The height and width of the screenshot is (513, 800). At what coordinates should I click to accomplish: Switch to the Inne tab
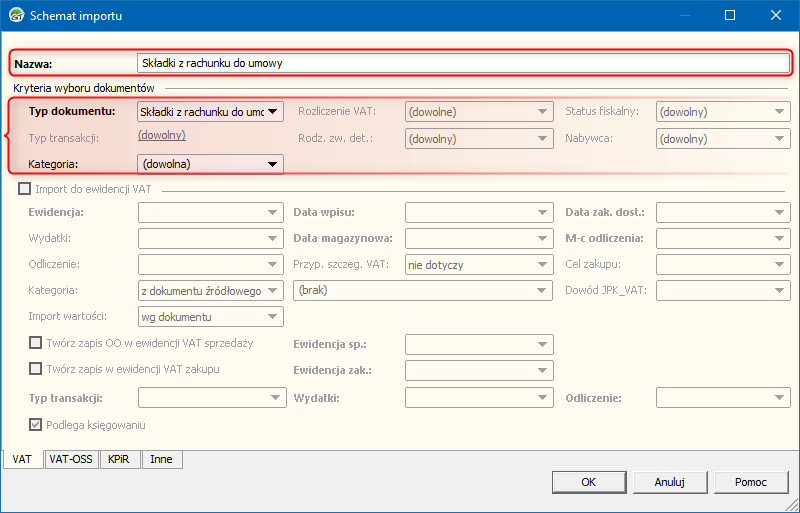(x=162, y=459)
